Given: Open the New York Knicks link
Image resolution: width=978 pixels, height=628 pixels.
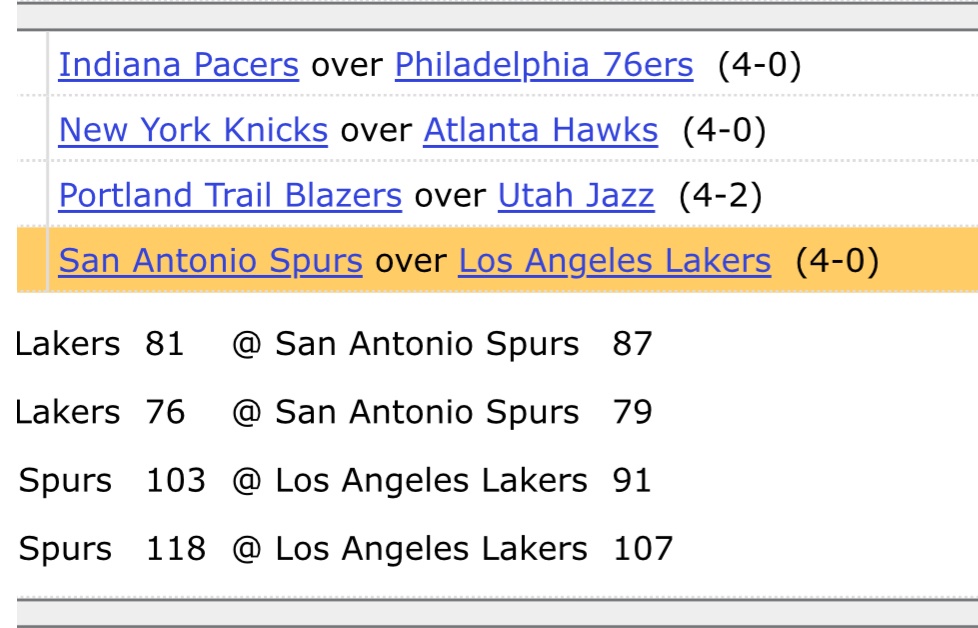Looking at the screenshot, I should click(x=193, y=130).
